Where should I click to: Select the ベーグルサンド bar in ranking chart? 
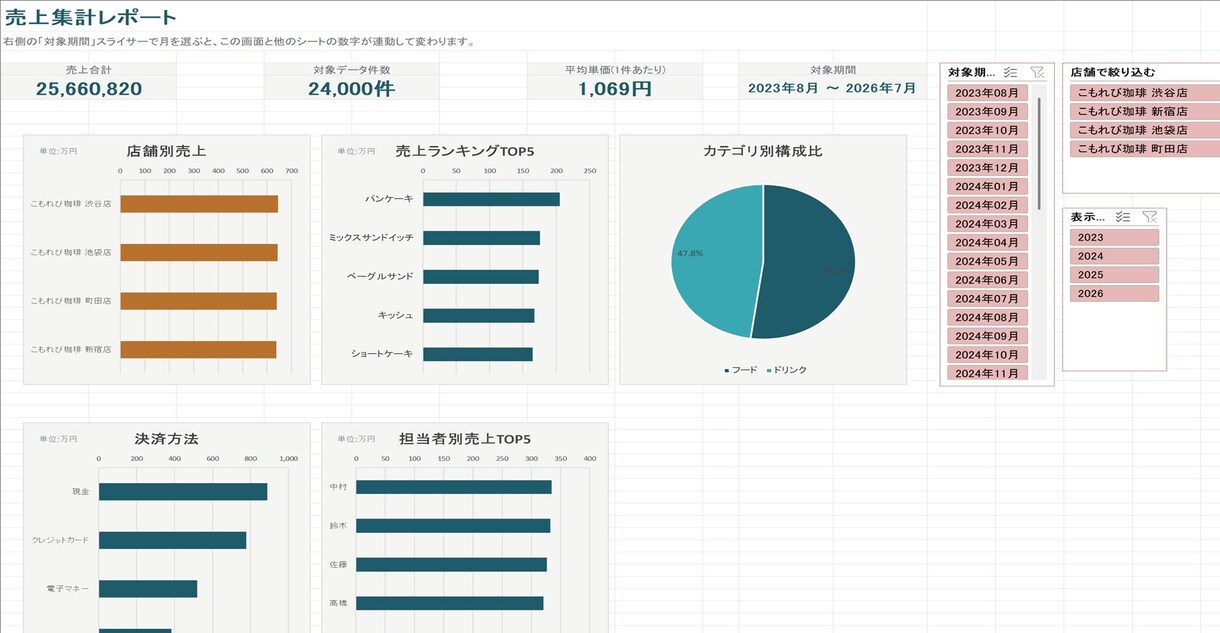click(480, 276)
